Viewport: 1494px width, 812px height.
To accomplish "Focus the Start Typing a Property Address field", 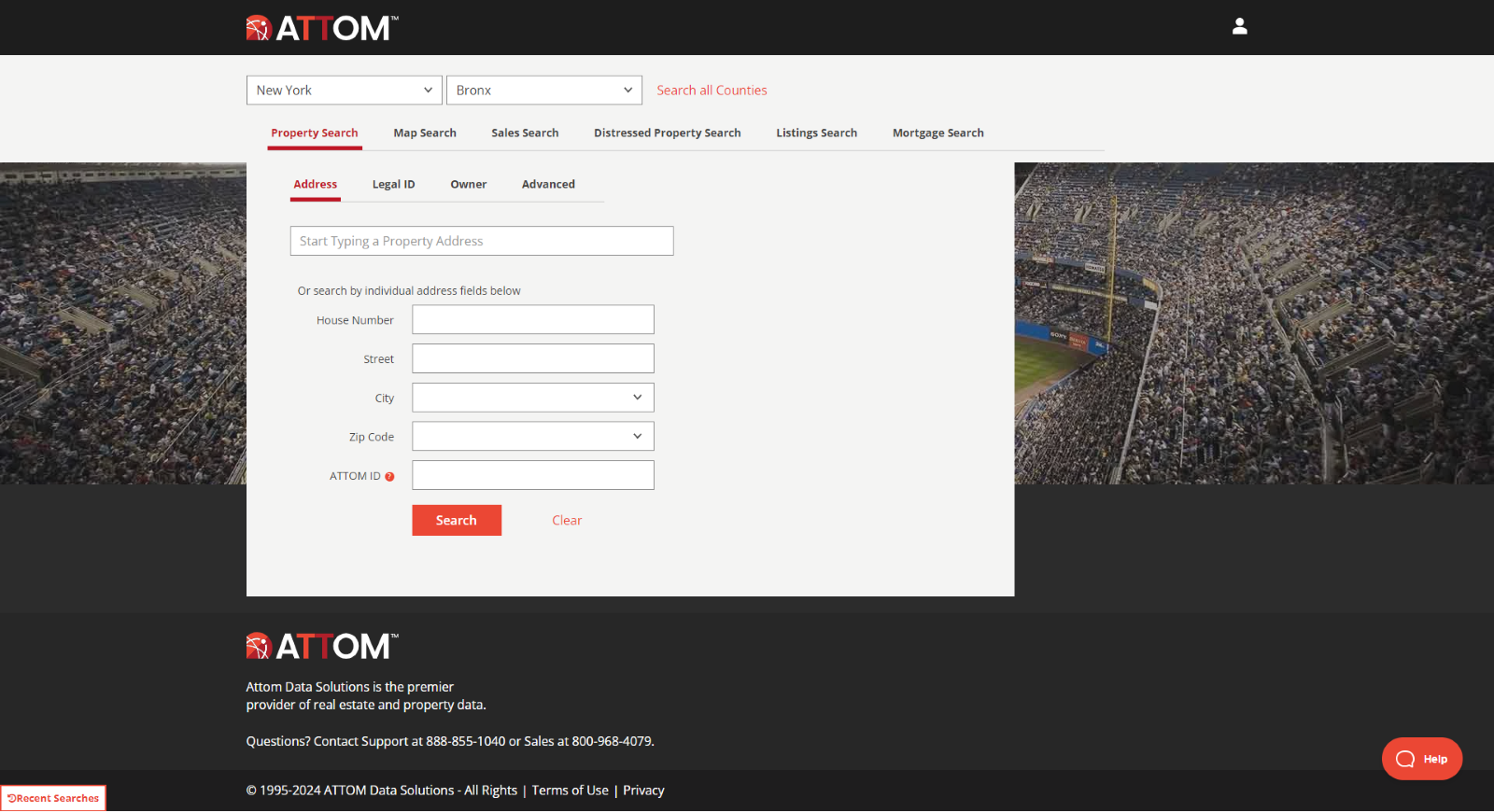I will [481, 241].
